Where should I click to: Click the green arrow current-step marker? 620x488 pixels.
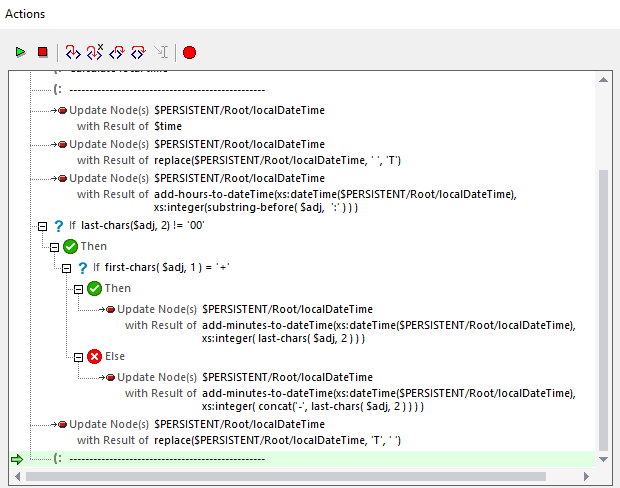[x=16, y=459]
